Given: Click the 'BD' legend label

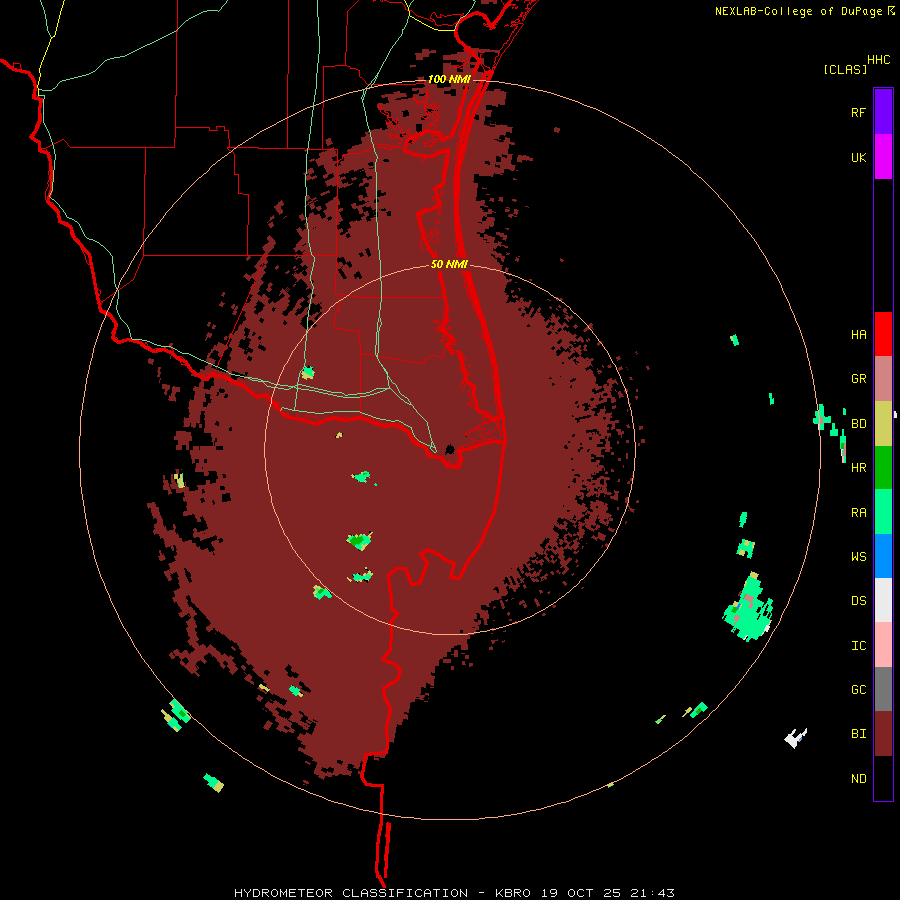Looking at the screenshot, I should coord(858,424).
